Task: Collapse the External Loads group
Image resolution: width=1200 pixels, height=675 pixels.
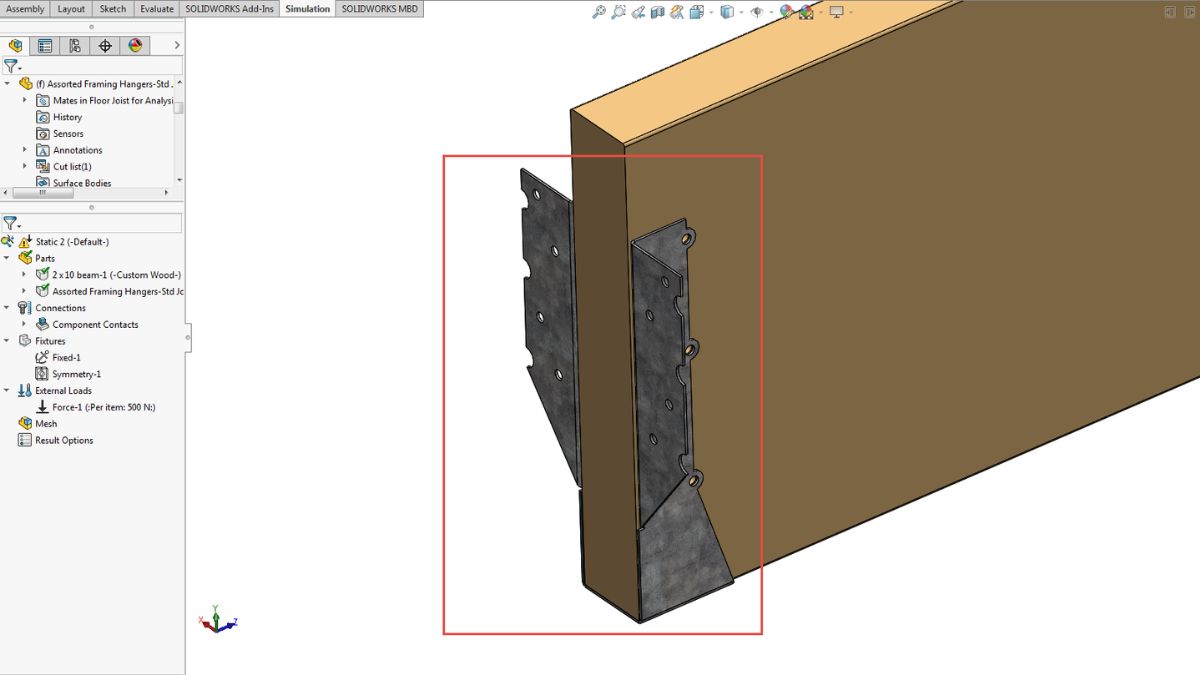Action: [x=7, y=391]
